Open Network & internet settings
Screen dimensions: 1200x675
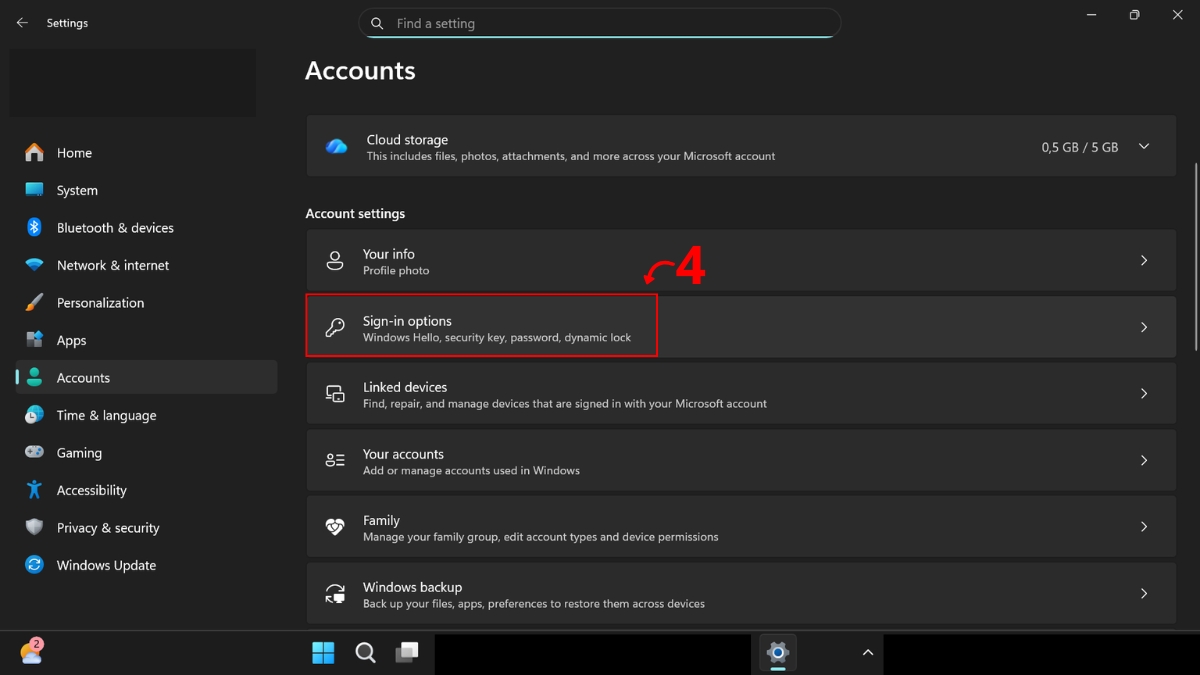click(112, 265)
